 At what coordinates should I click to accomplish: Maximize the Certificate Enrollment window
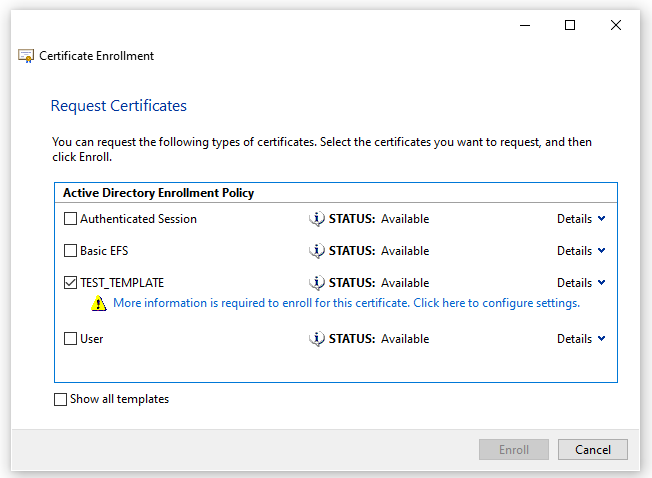pos(570,25)
